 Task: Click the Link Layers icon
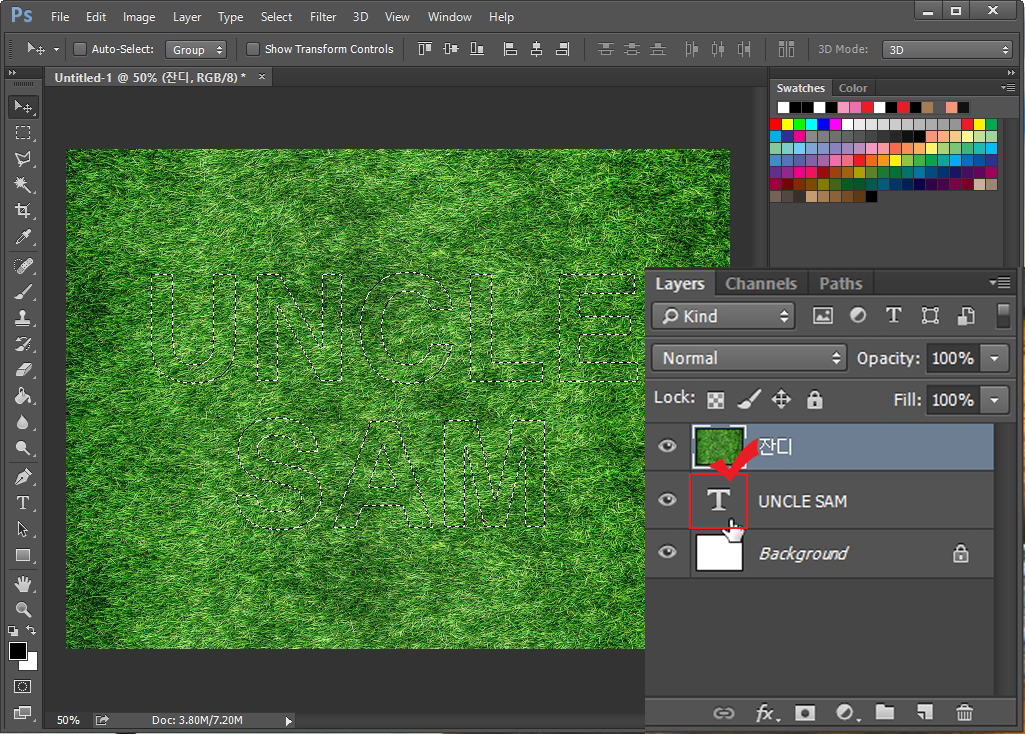[x=724, y=712]
